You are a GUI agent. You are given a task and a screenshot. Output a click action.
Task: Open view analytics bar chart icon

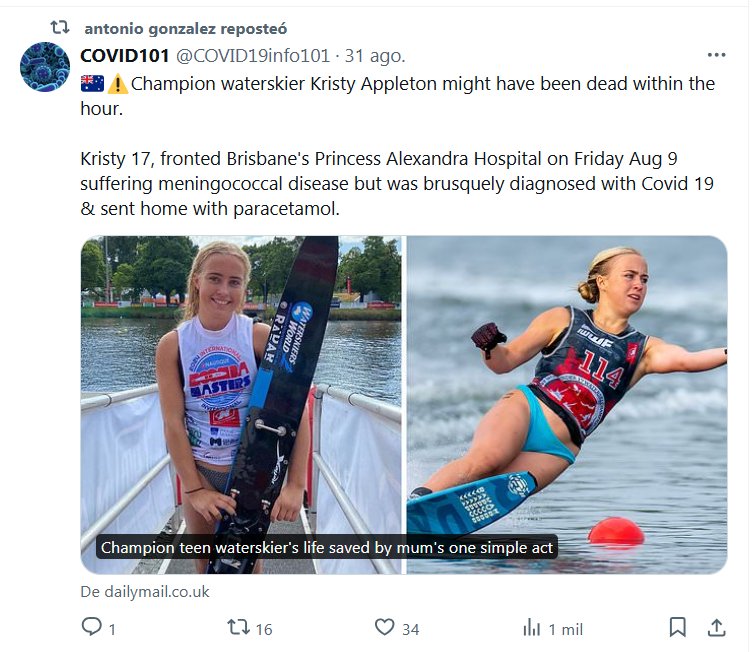coord(531,628)
